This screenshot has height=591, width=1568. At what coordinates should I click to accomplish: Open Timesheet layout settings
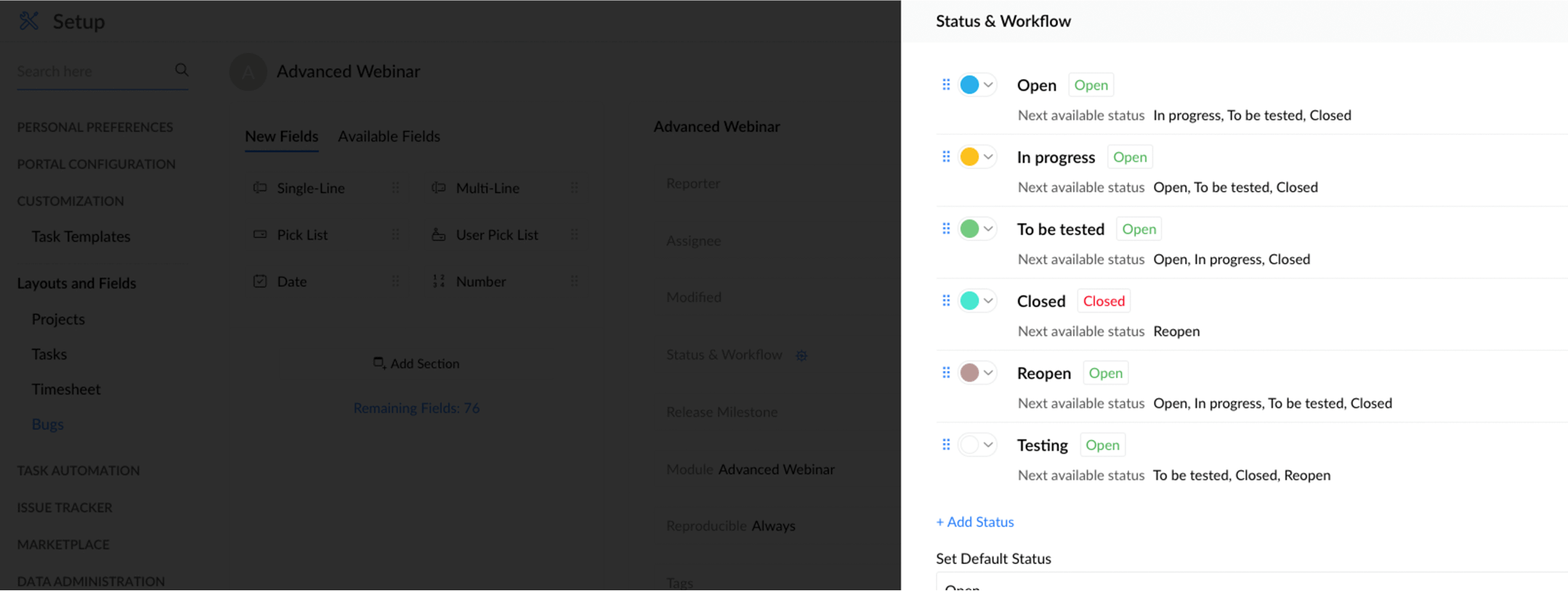(66, 388)
